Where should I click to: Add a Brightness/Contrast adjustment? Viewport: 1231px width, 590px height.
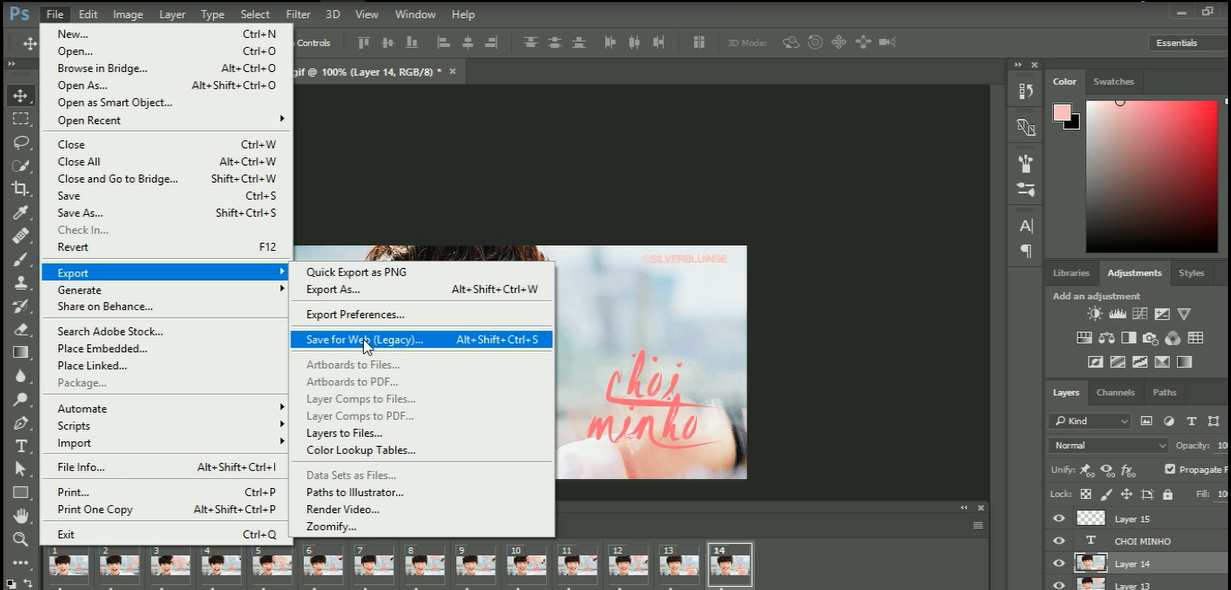pyautogui.click(x=1095, y=314)
